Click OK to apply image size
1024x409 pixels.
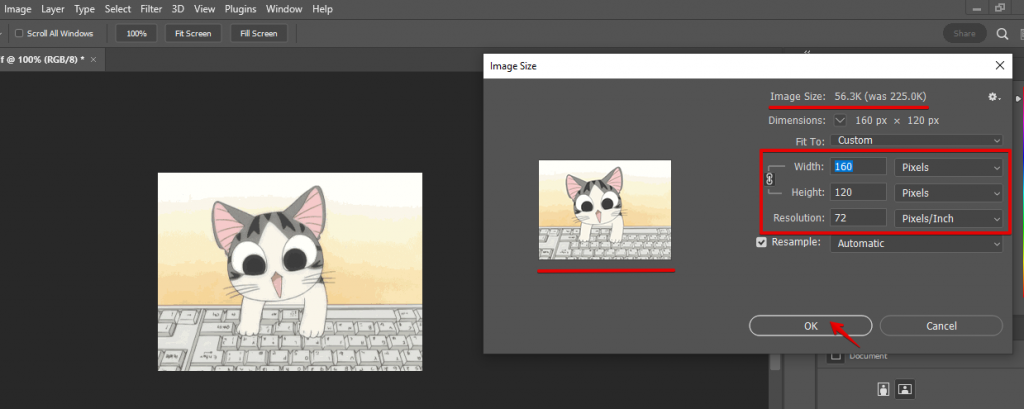click(810, 326)
